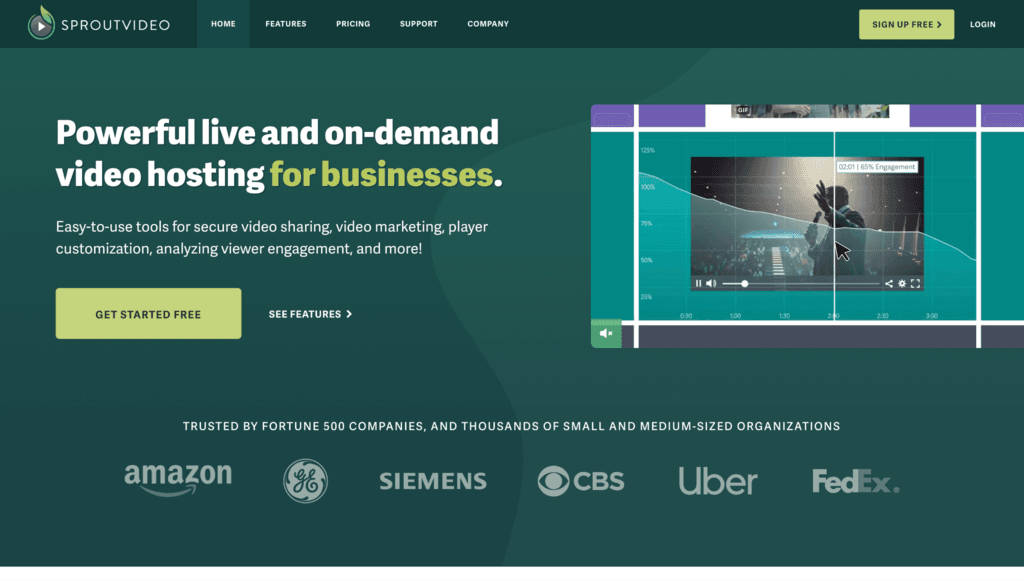Open the Company menu item
The height and width of the screenshot is (581, 1024).
488,24
